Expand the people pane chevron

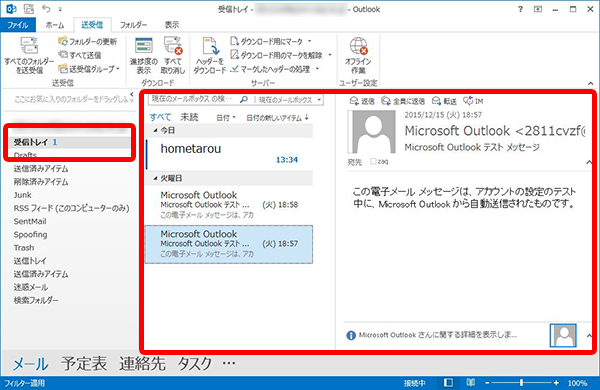click(x=589, y=335)
